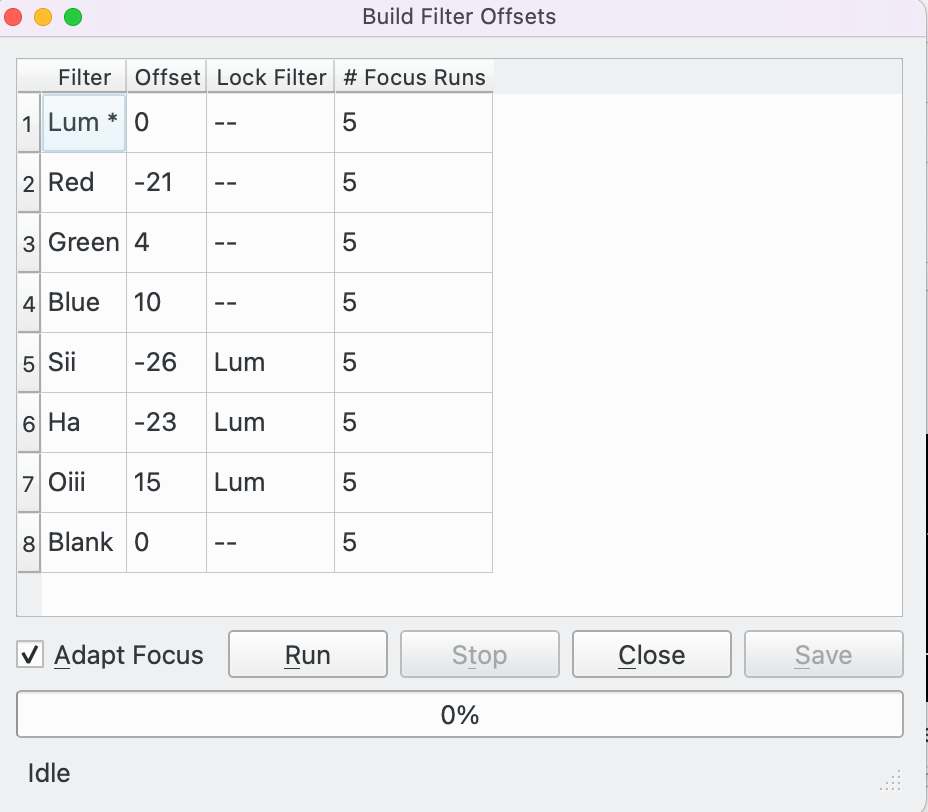Click the Lock Filter column header
928x812 pixels.
(x=269, y=77)
